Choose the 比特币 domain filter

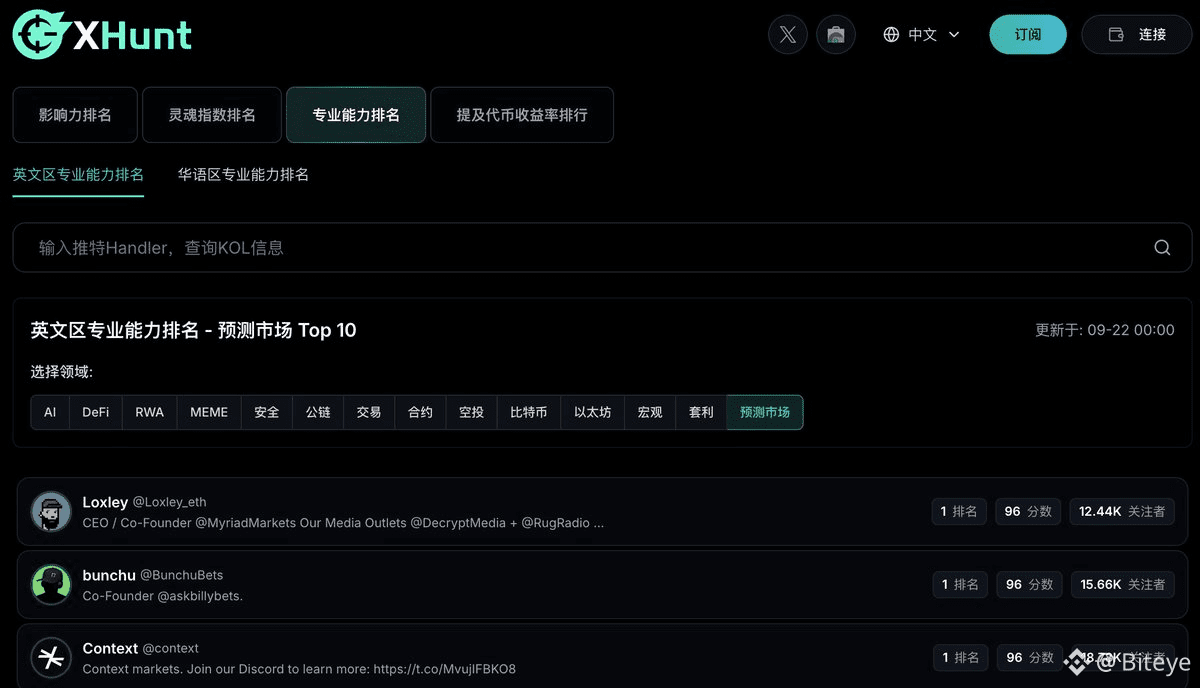[x=529, y=412]
